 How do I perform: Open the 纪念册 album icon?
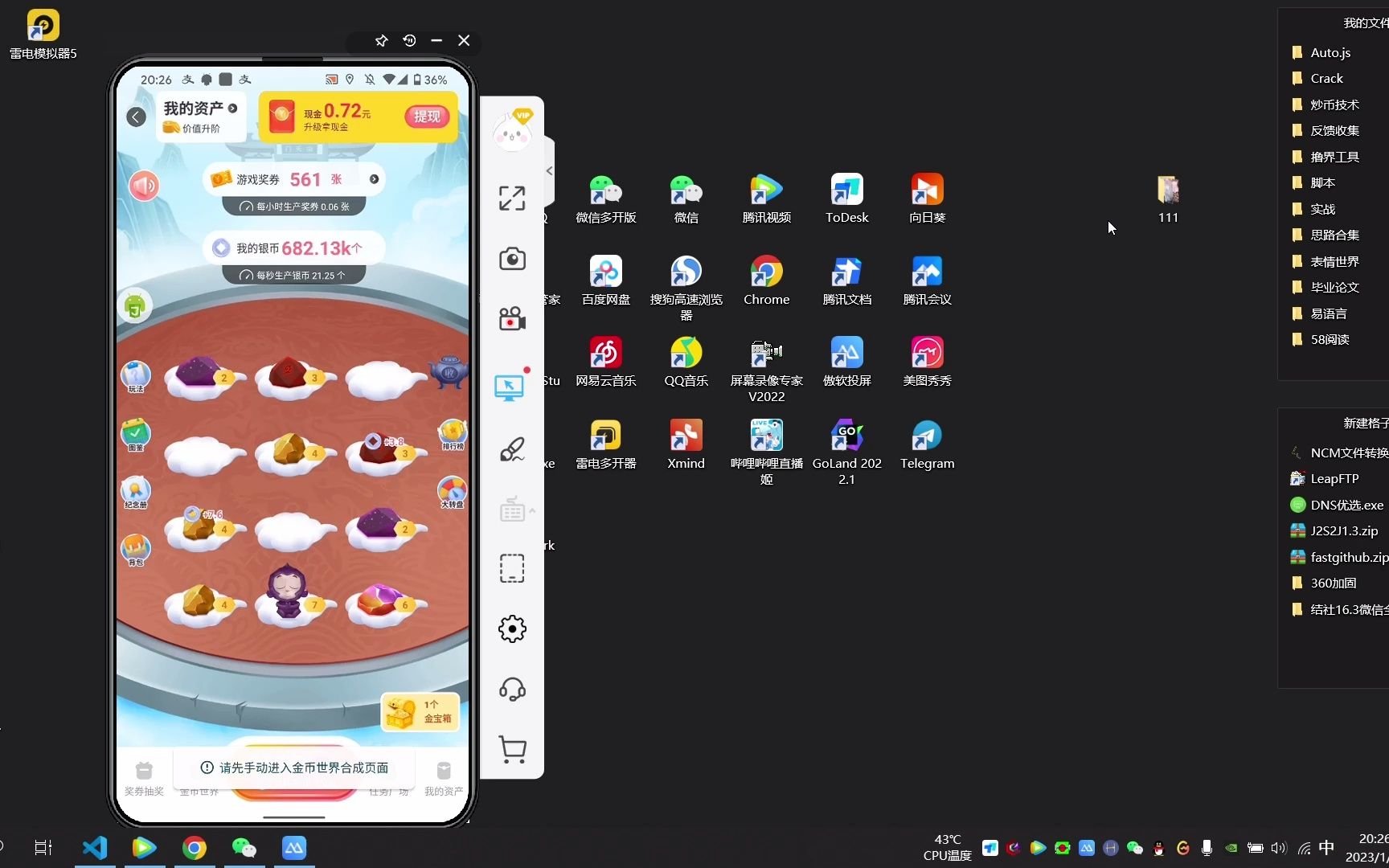(136, 492)
